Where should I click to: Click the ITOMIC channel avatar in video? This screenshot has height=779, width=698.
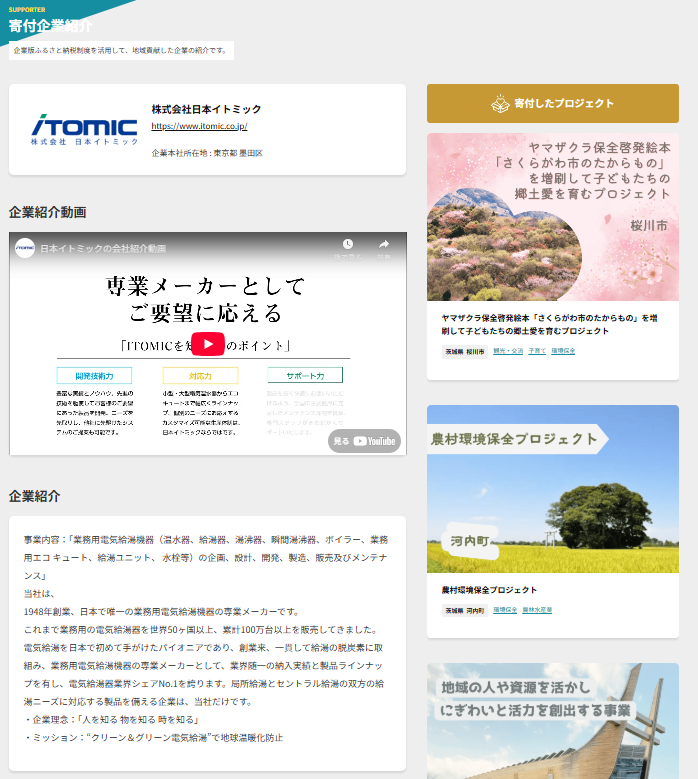pyautogui.click(x=25, y=247)
